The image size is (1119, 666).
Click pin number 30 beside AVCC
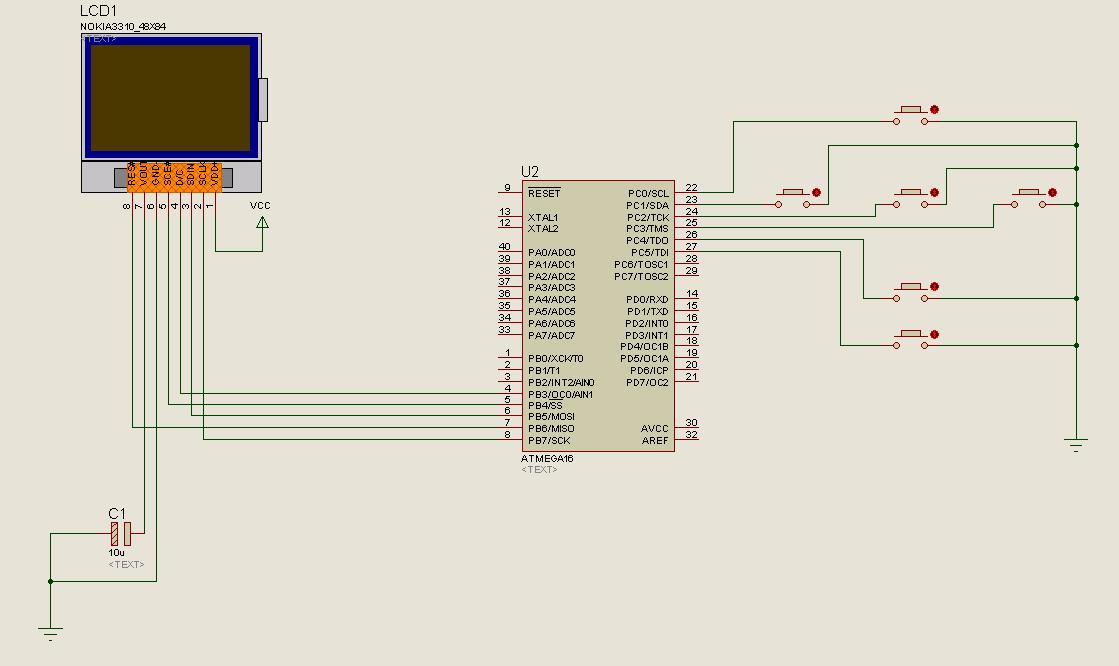[691, 423]
